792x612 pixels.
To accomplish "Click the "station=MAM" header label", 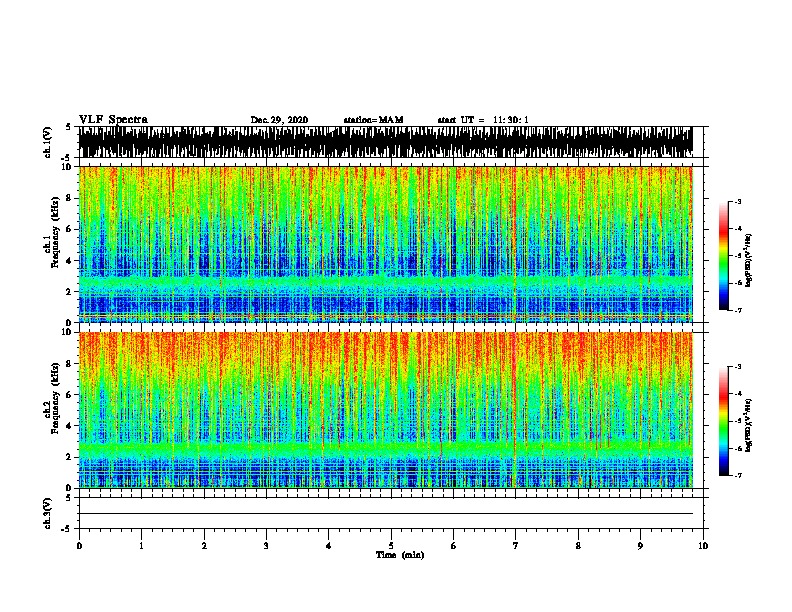I will coord(373,120).
